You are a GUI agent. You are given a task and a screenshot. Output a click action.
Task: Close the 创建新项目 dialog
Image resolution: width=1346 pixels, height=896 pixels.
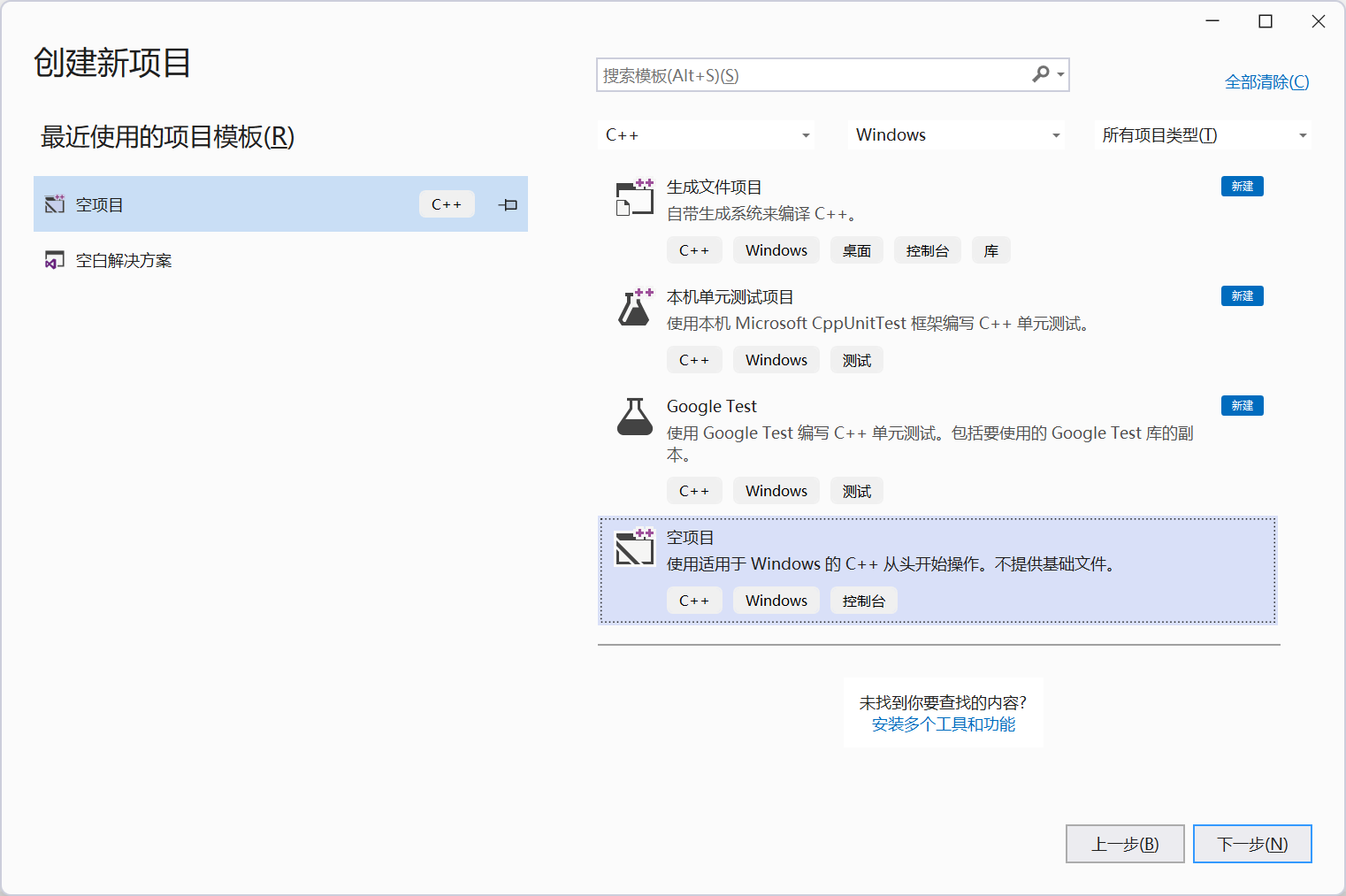[x=1318, y=21]
